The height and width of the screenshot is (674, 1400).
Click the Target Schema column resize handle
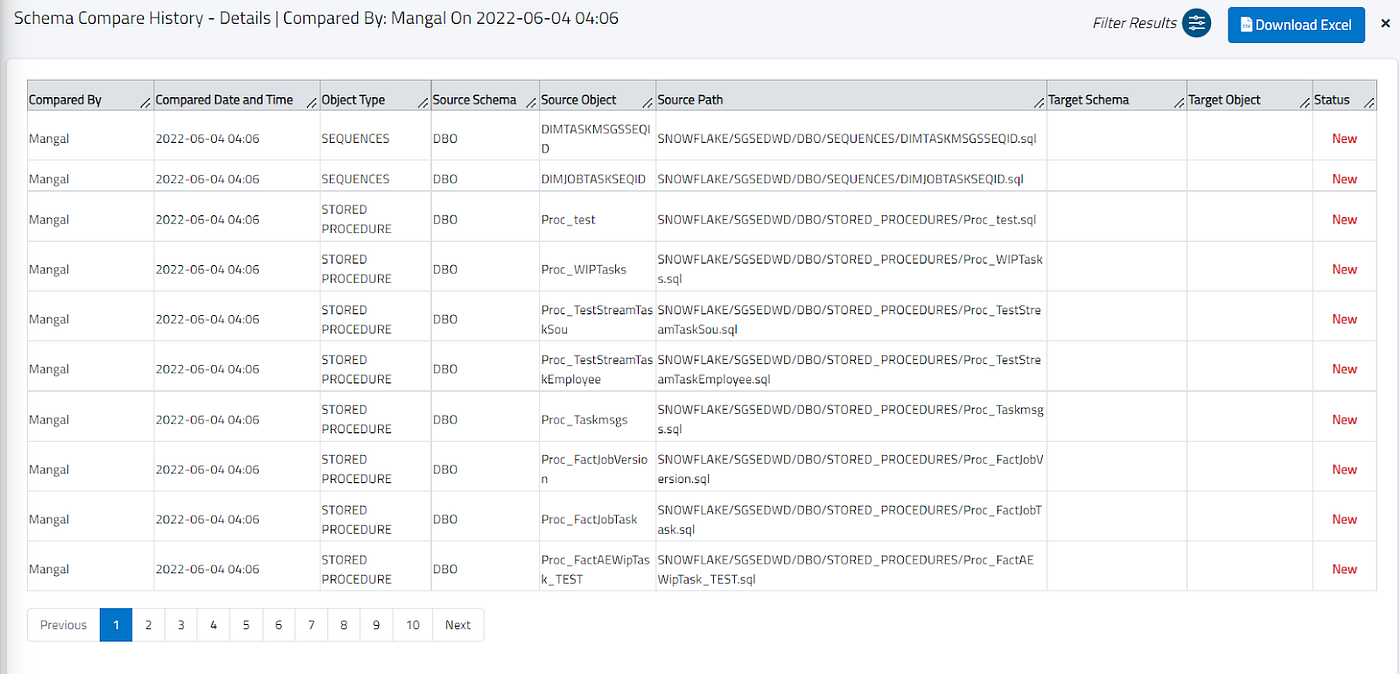pos(1179,103)
